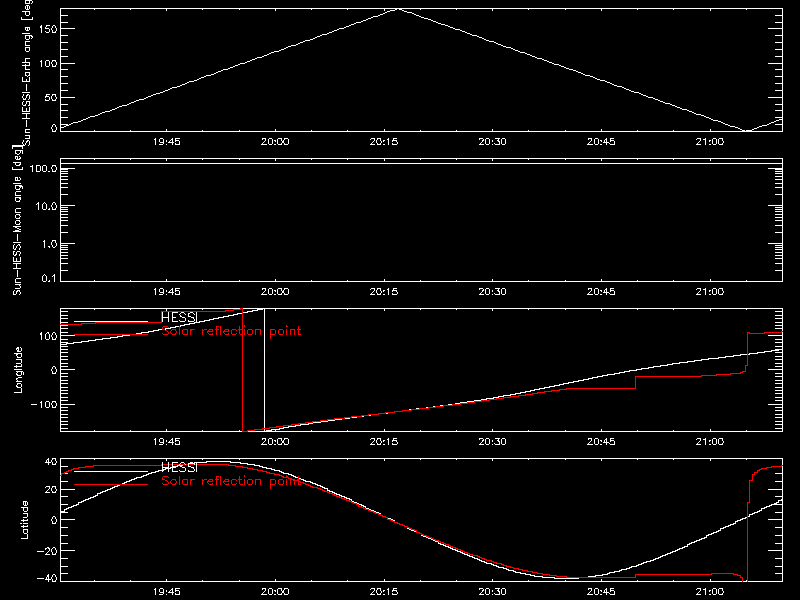Viewport: 800px width, 600px height.
Task: Click 20:45 time label below Moon angle plot
Action: point(601,292)
